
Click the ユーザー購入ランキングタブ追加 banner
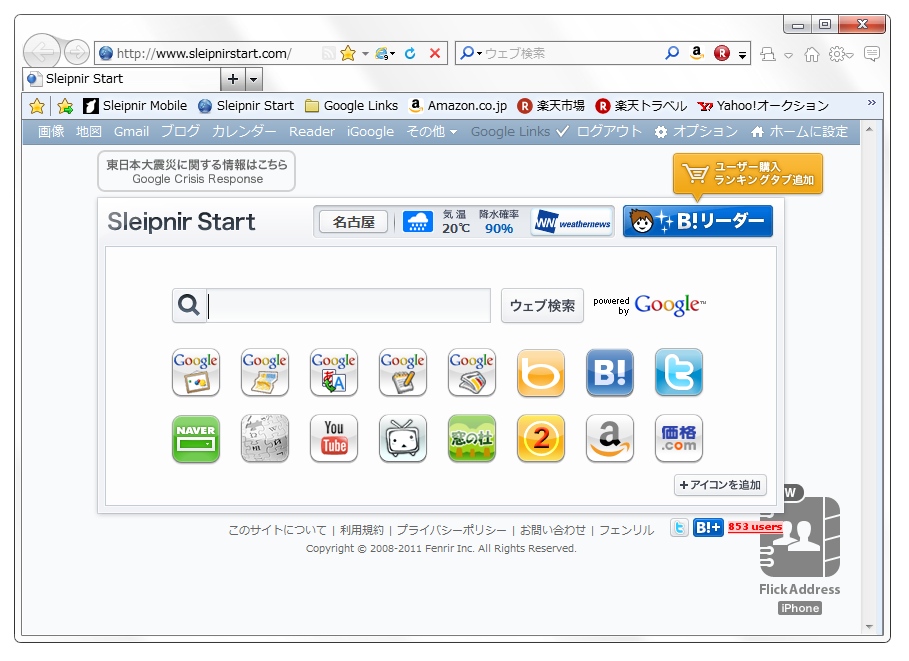[x=748, y=173]
